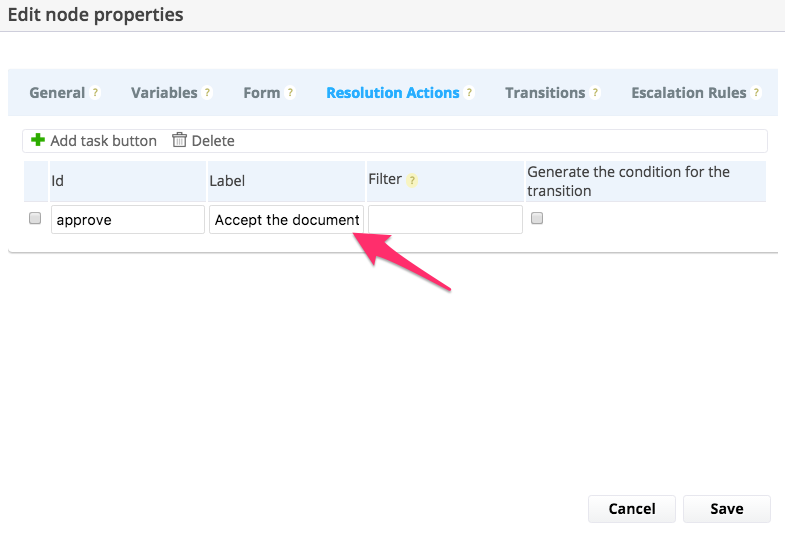Switch to the General tab
The height and width of the screenshot is (533, 785).
click(57, 93)
